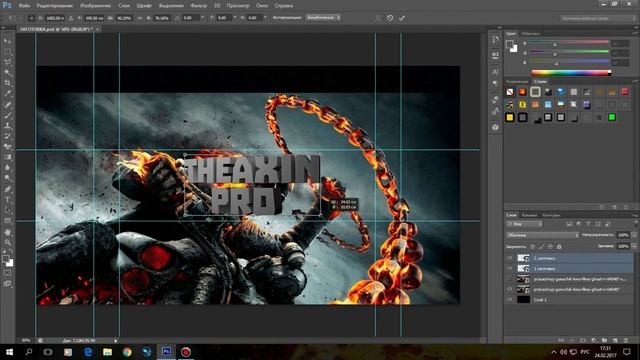640x360 pixels.
Task: Click the layer opacity value field
Action: (x=623, y=235)
